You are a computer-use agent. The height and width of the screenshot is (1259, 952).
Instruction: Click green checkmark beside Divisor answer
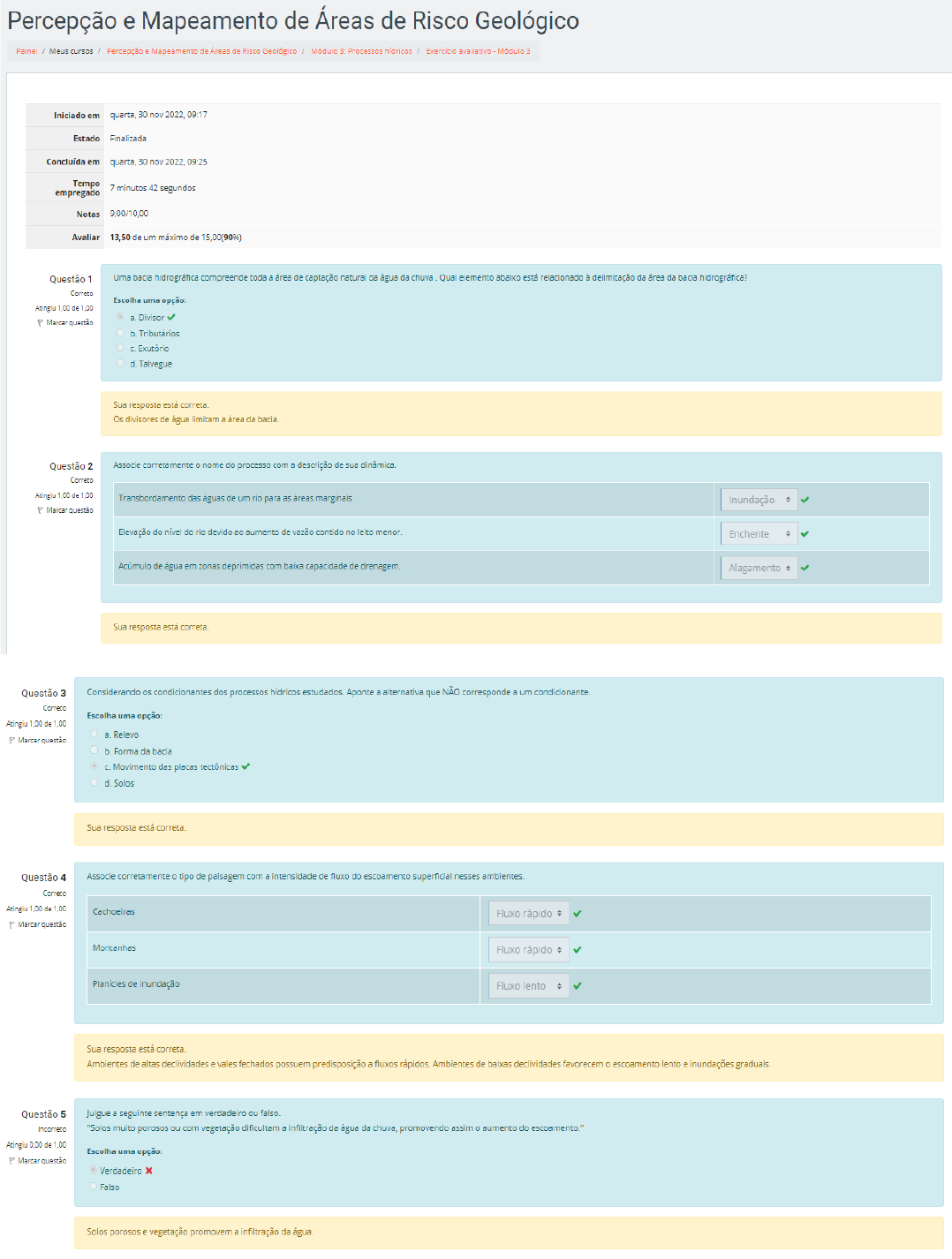(171, 318)
